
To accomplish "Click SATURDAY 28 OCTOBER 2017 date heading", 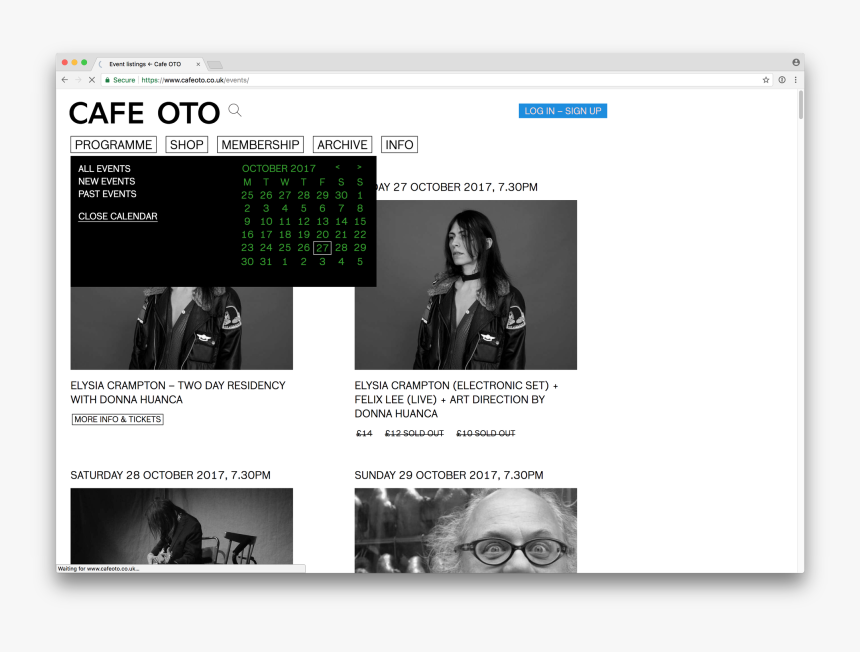I will (x=170, y=475).
